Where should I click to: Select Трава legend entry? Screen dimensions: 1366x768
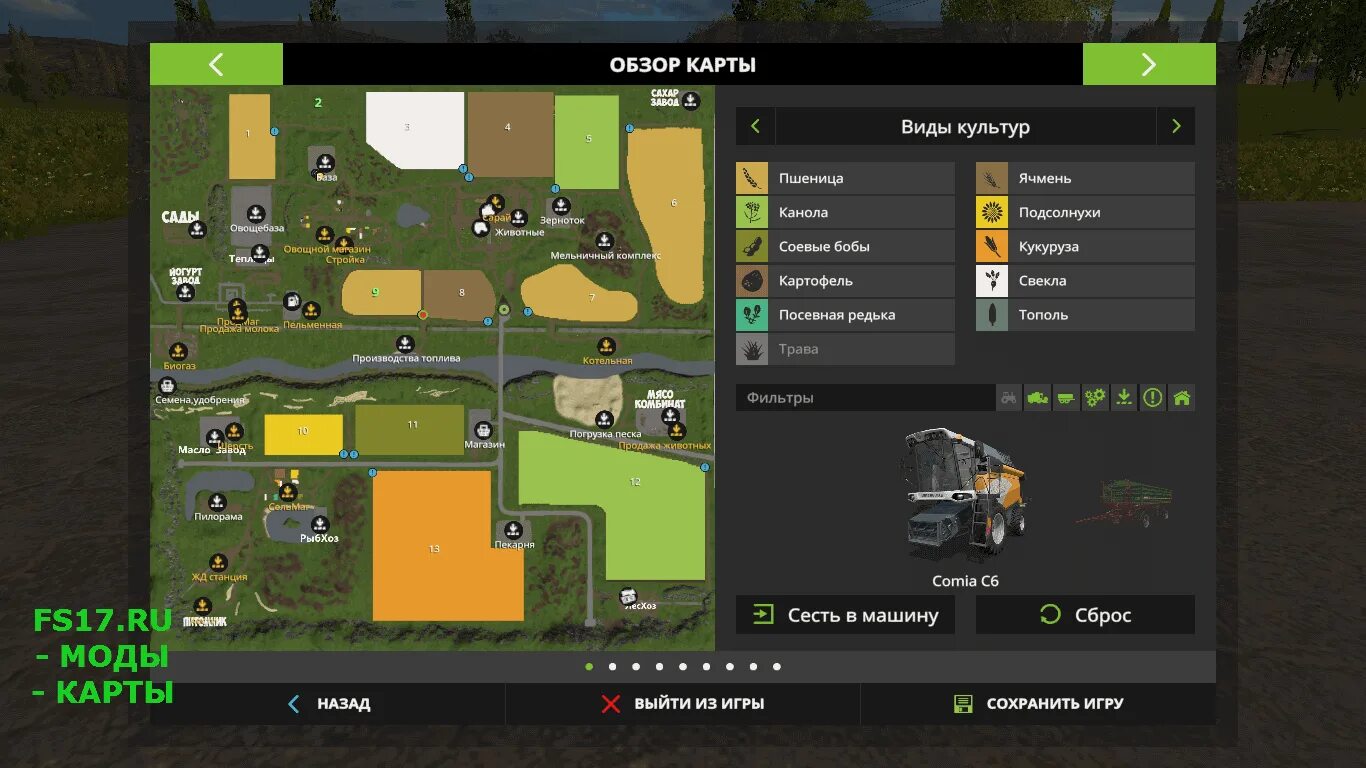click(845, 349)
